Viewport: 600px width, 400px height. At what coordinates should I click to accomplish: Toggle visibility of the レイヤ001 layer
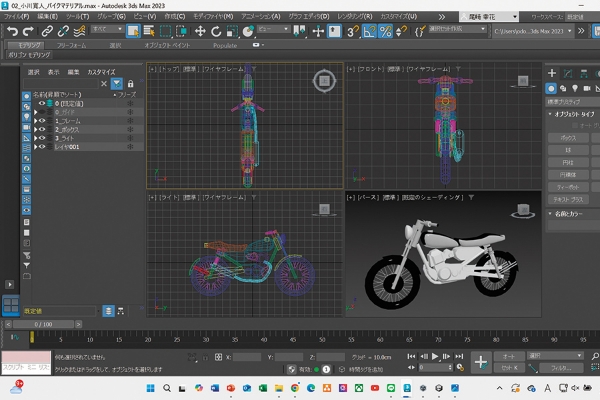click(43, 147)
